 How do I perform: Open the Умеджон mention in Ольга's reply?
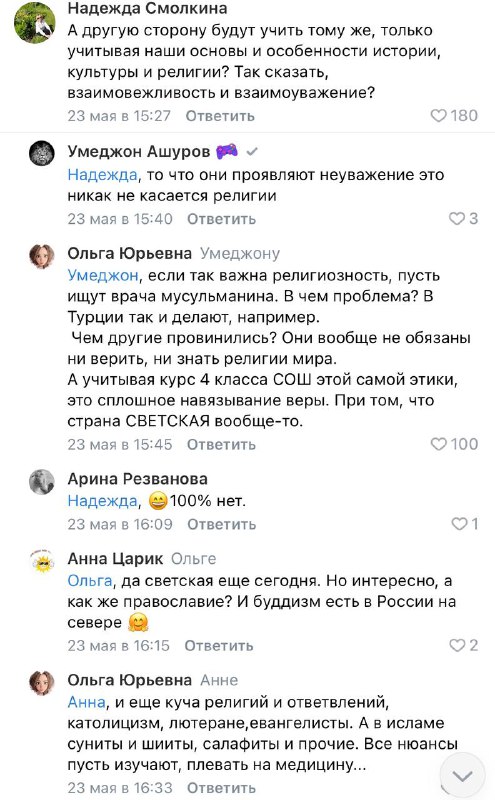pyautogui.click(x=103, y=276)
